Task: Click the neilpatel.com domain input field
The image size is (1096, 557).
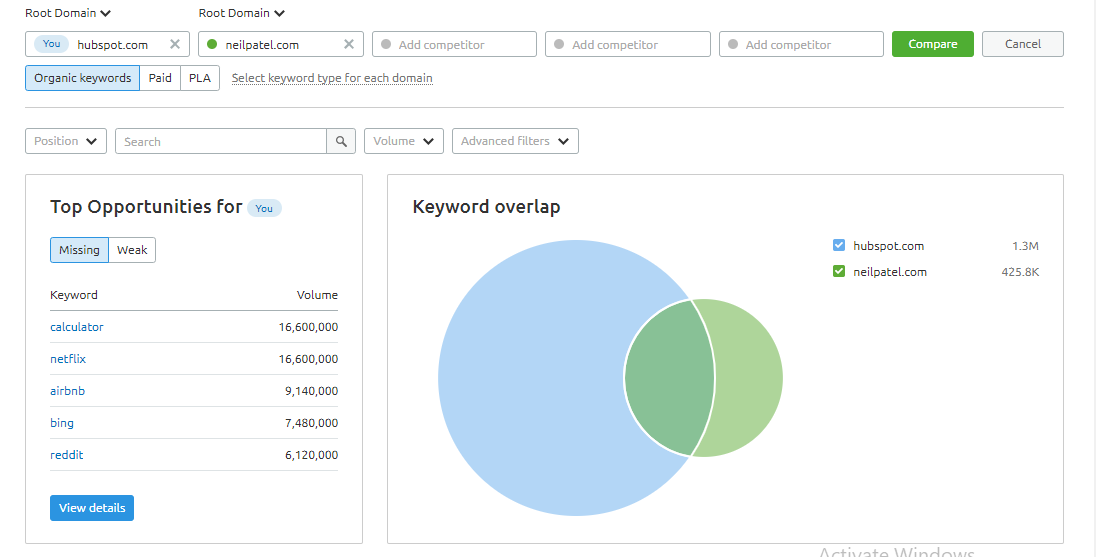Action: point(281,44)
